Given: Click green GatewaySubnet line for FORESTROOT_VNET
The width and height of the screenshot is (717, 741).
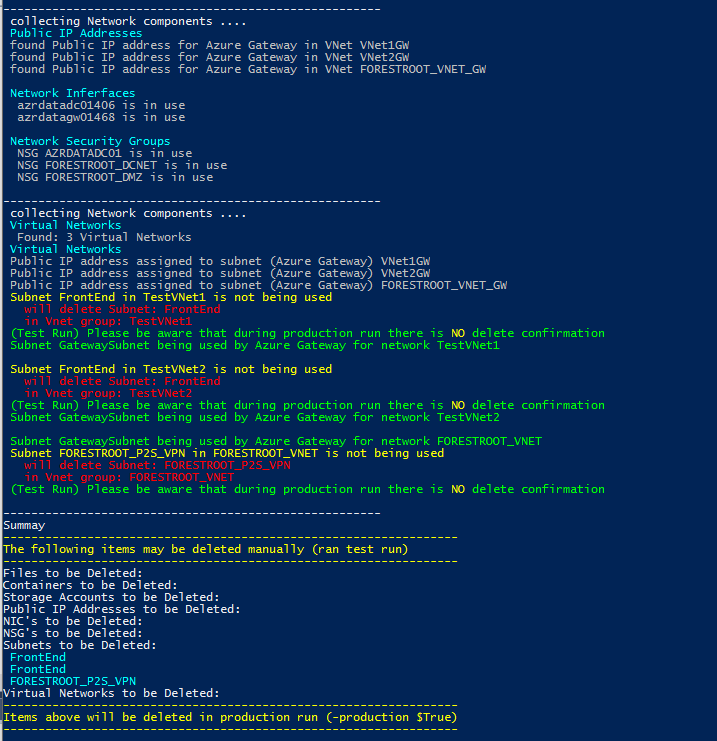Looking at the screenshot, I should (276, 441).
